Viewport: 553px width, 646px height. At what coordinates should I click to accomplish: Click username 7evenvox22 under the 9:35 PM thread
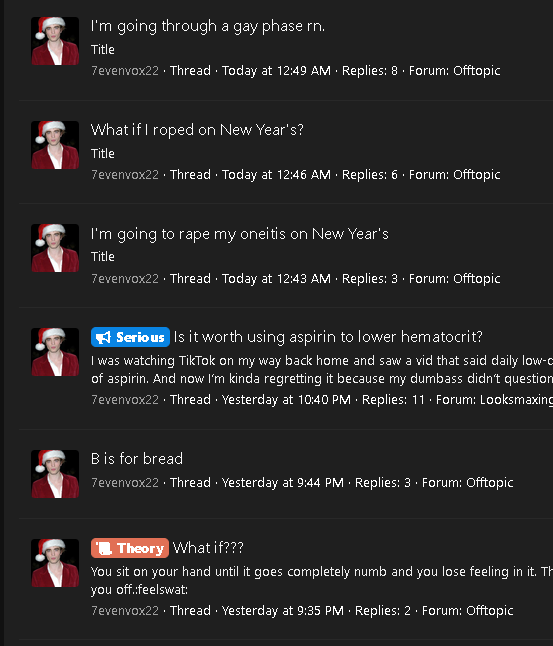(125, 611)
